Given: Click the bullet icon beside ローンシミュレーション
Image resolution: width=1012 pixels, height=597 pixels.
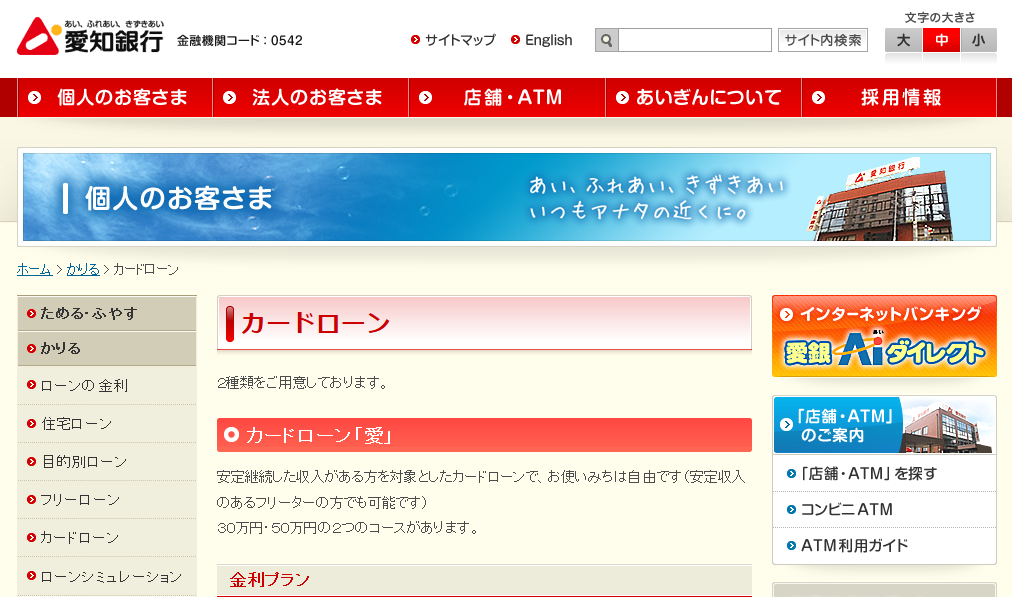Looking at the screenshot, I should [x=31, y=576].
